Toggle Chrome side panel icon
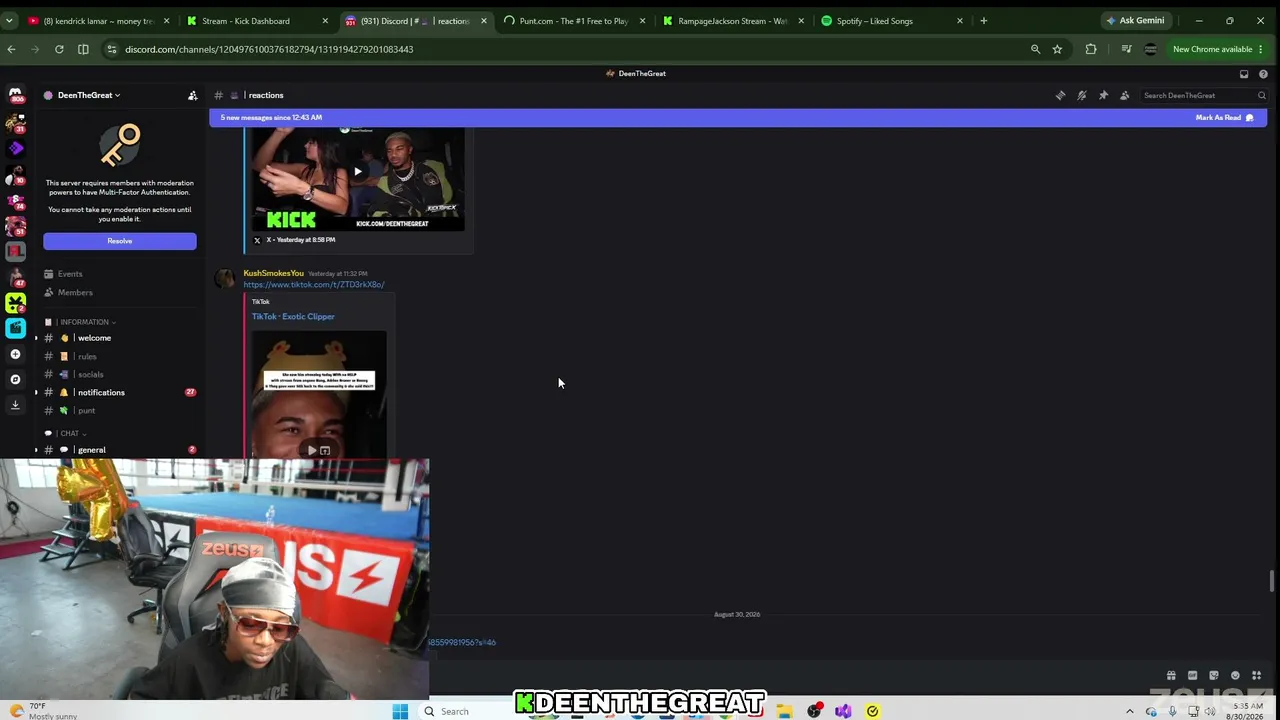Screen dimensions: 1280x720 click(83, 49)
